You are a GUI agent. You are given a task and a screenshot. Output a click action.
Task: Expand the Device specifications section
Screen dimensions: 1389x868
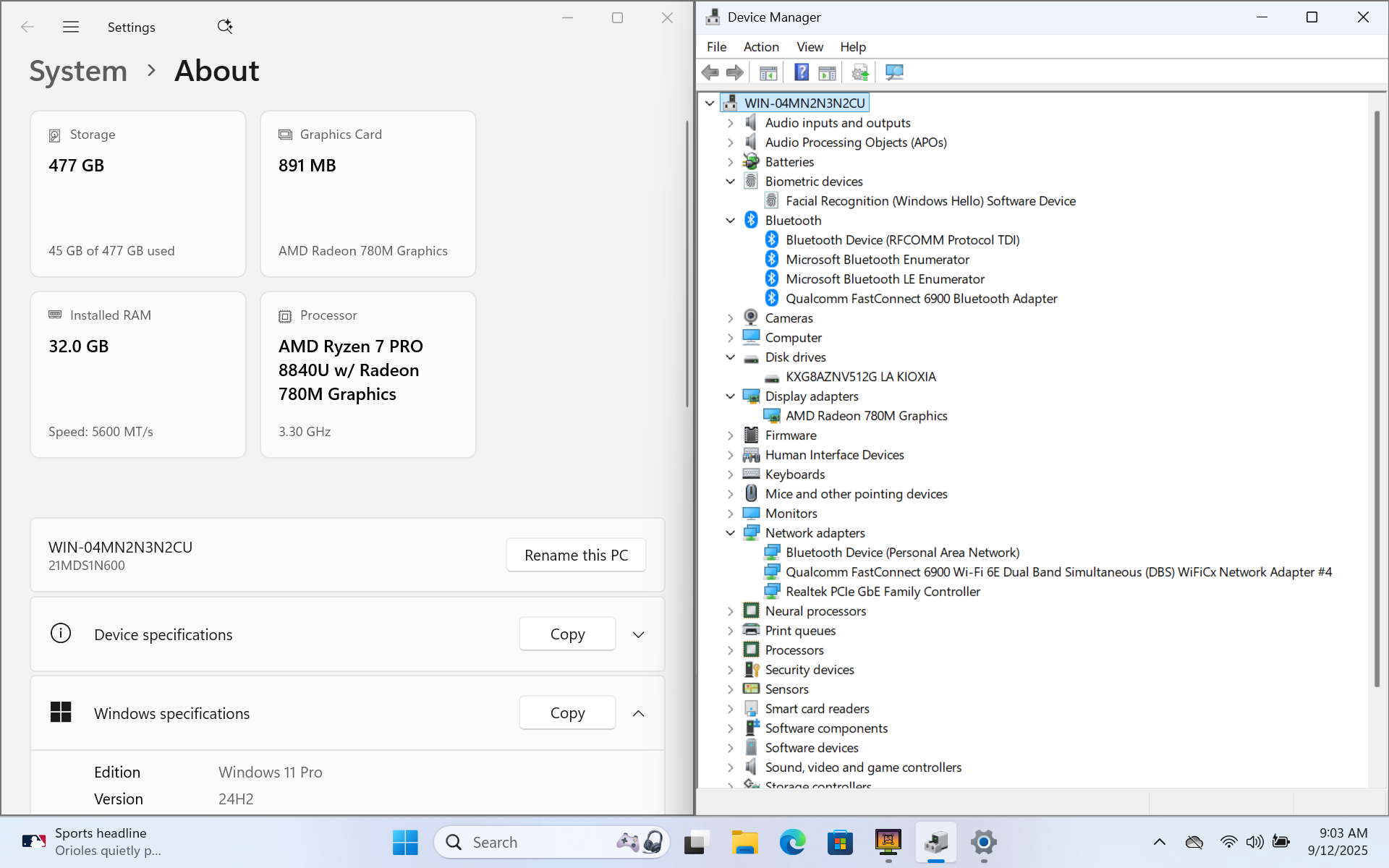(x=638, y=634)
